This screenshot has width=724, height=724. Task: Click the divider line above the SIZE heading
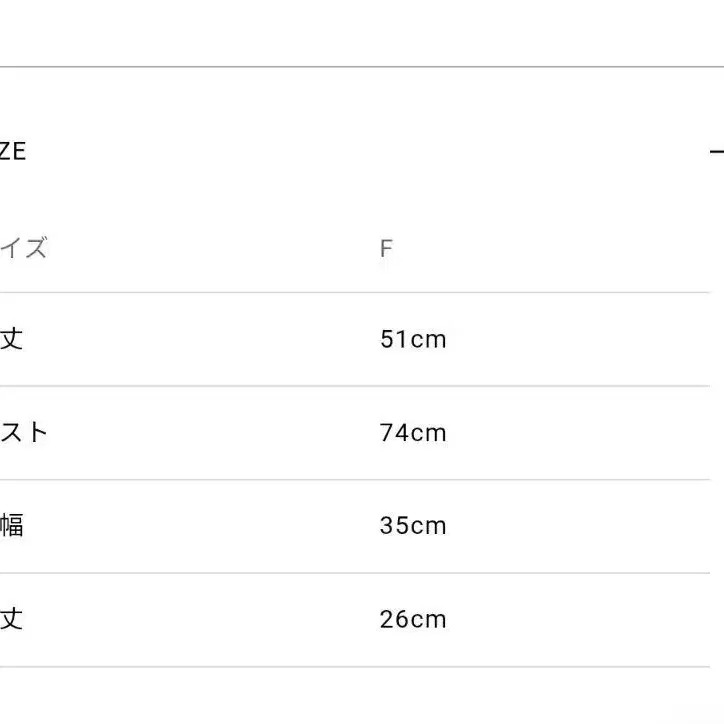[360, 67]
